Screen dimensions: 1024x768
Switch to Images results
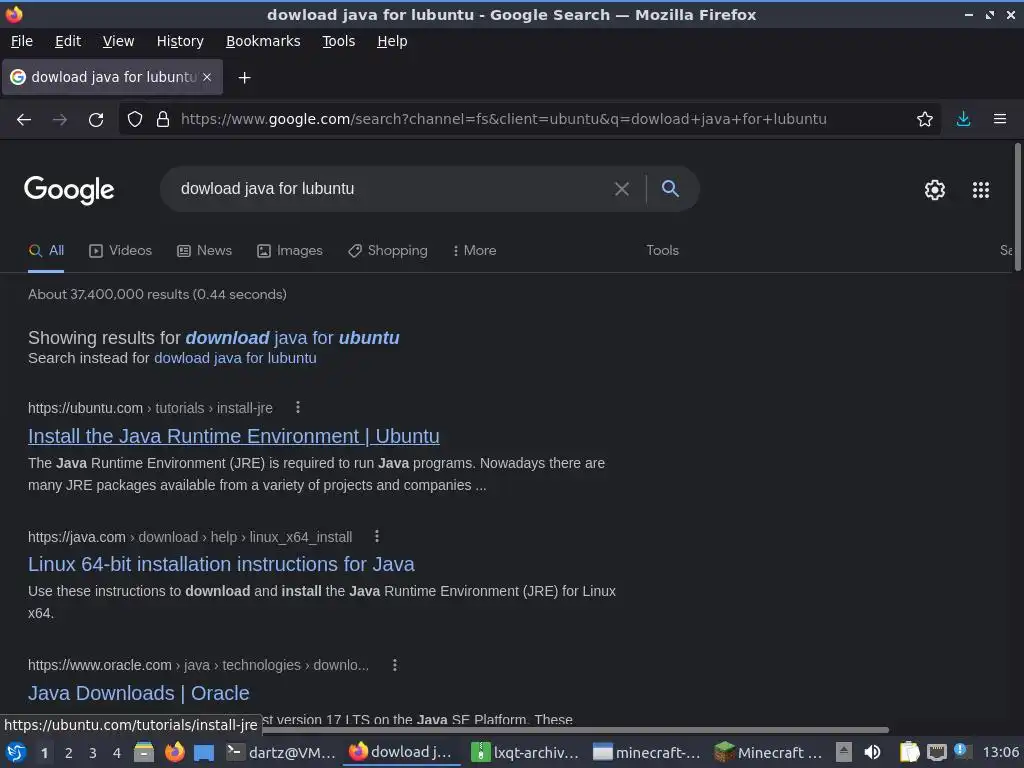coord(290,251)
